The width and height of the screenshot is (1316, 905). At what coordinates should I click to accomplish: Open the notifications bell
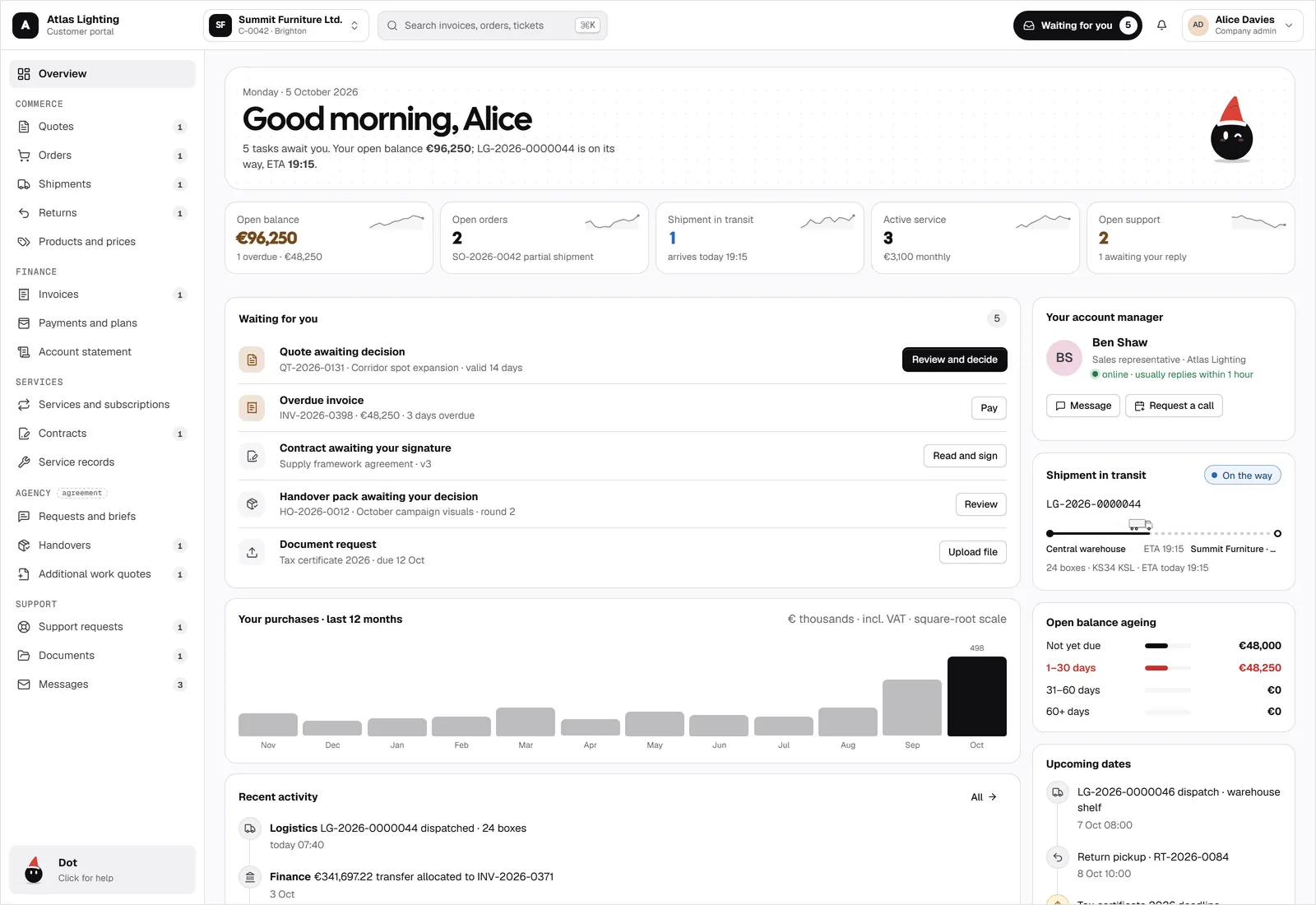(x=1161, y=26)
